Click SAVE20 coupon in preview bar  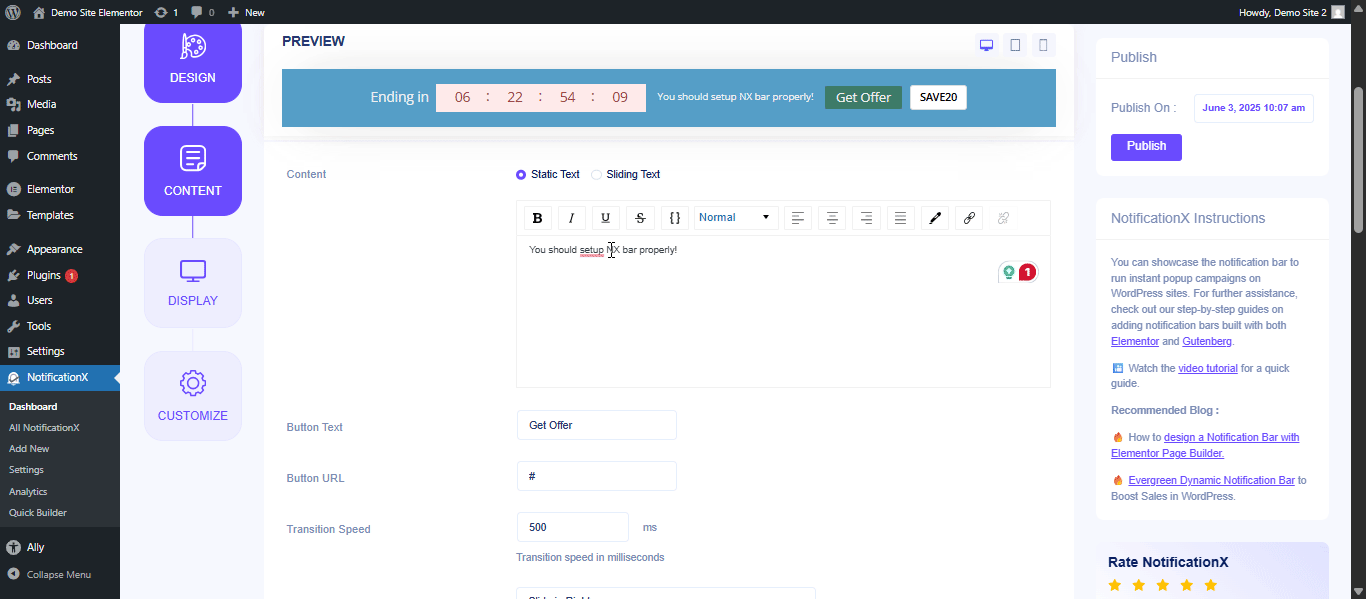938,97
